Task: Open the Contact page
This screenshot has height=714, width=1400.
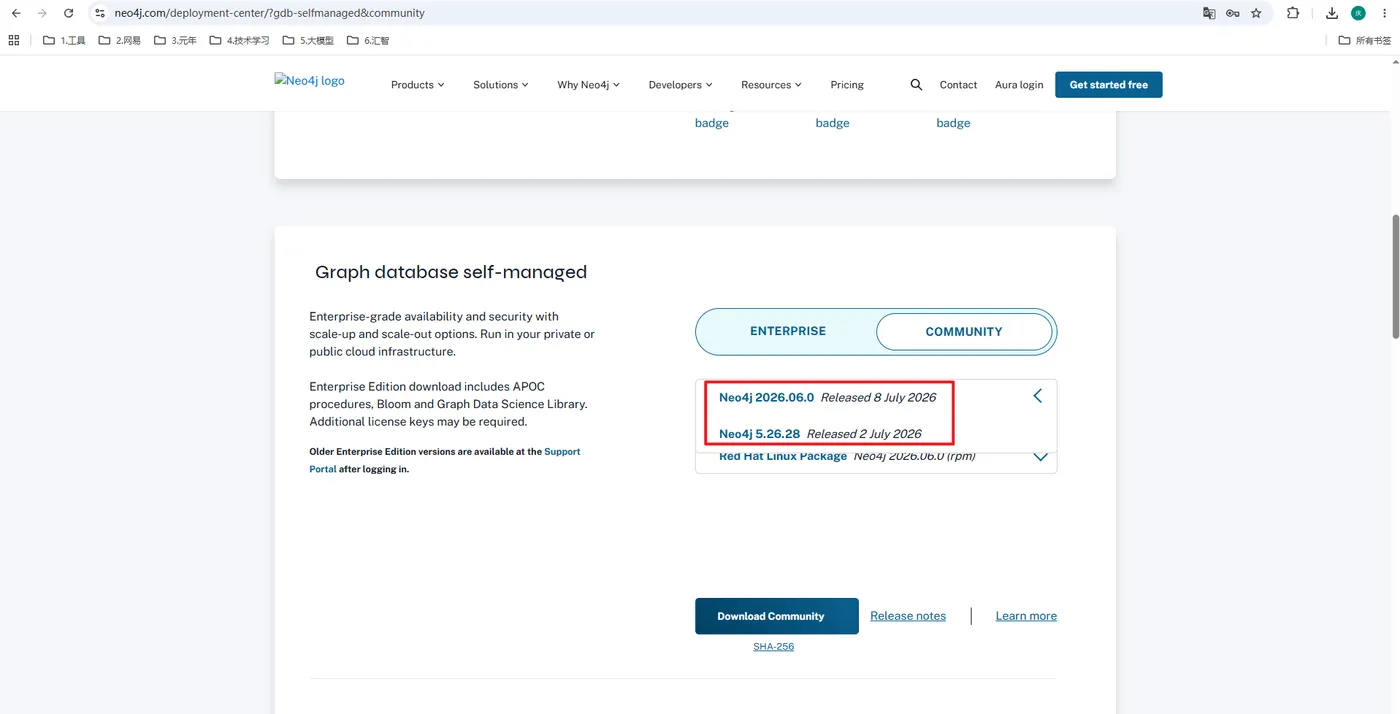Action: (958, 85)
